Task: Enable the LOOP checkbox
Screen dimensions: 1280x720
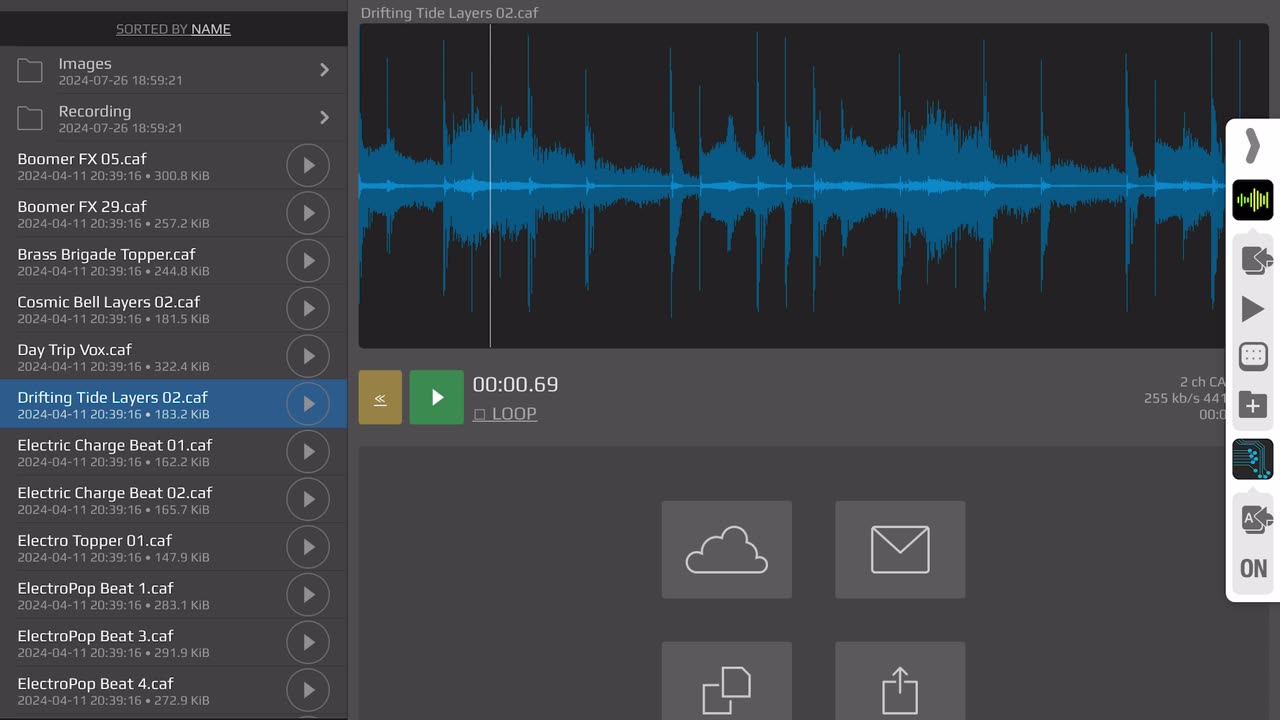Action: (x=505, y=414)
